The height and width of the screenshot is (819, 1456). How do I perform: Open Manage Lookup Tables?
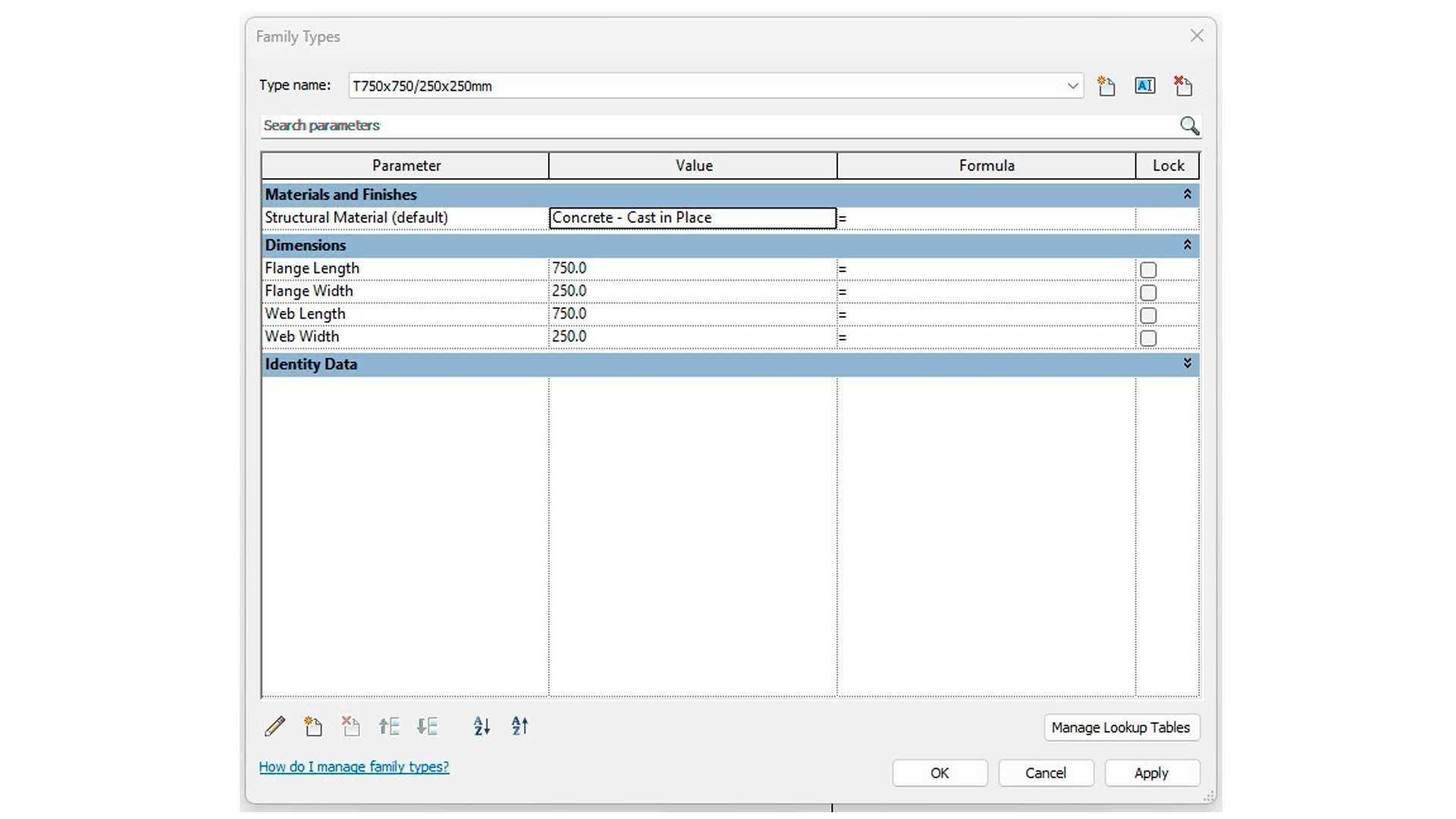[1121, 727]
